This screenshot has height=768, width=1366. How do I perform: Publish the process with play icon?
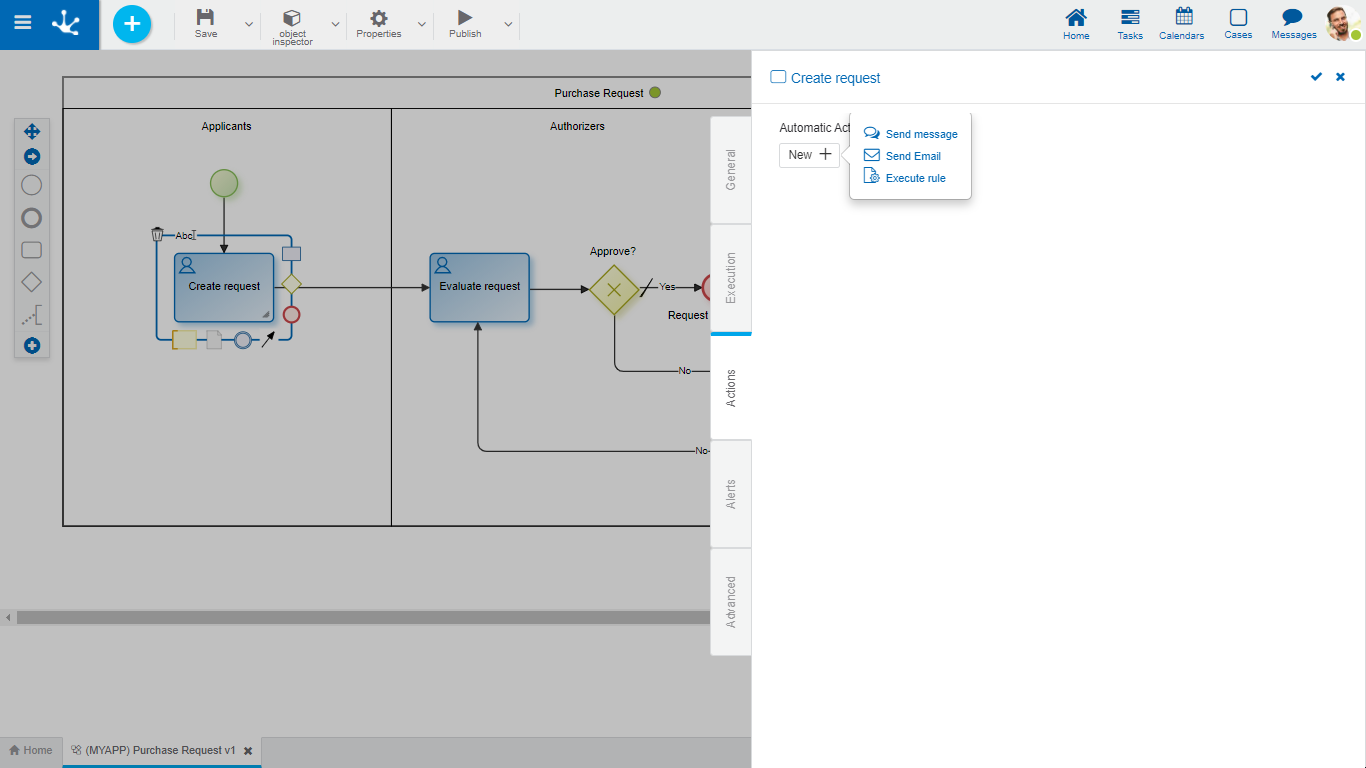pyautogui.click(x=465, y=24)
